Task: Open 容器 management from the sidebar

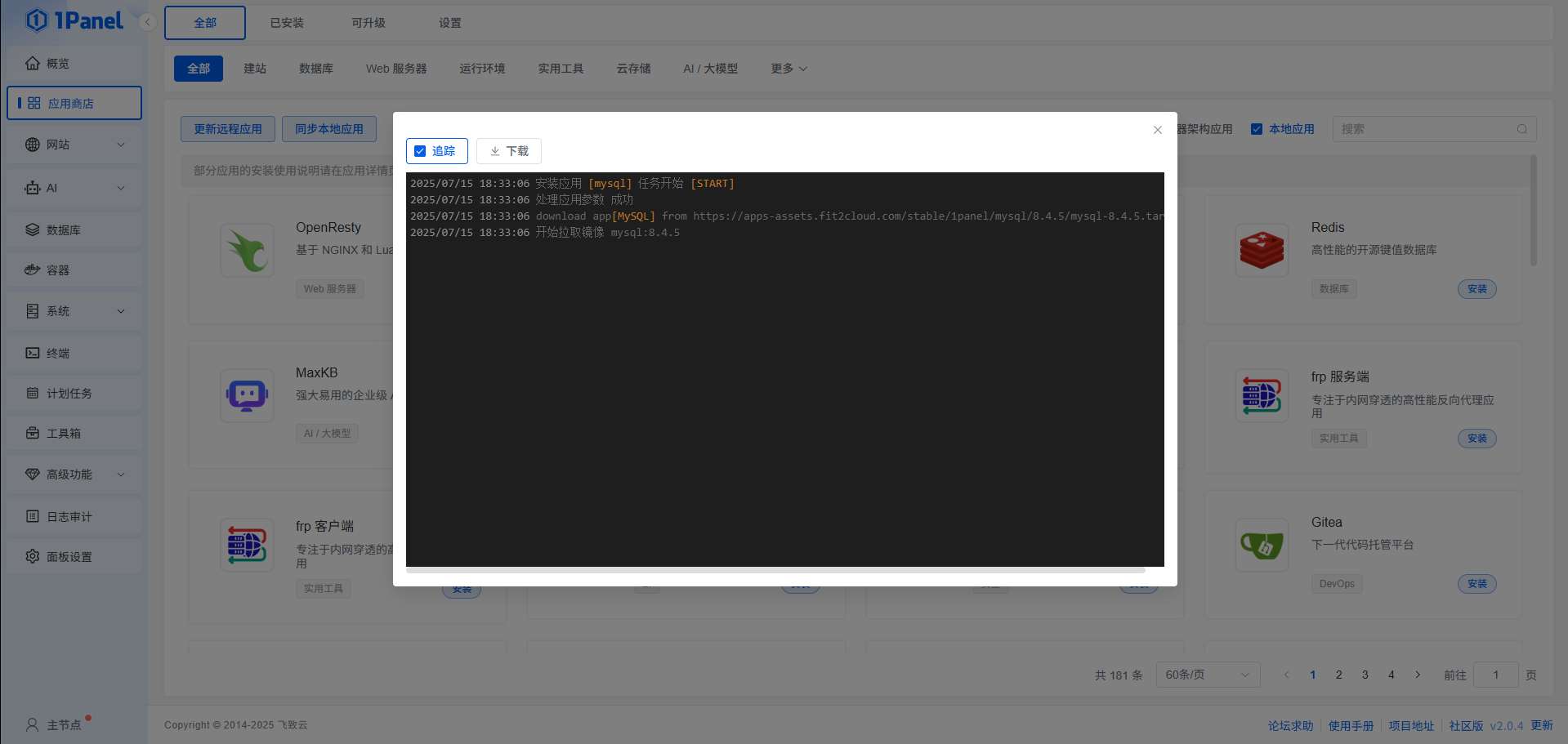Action: [56, 270]
